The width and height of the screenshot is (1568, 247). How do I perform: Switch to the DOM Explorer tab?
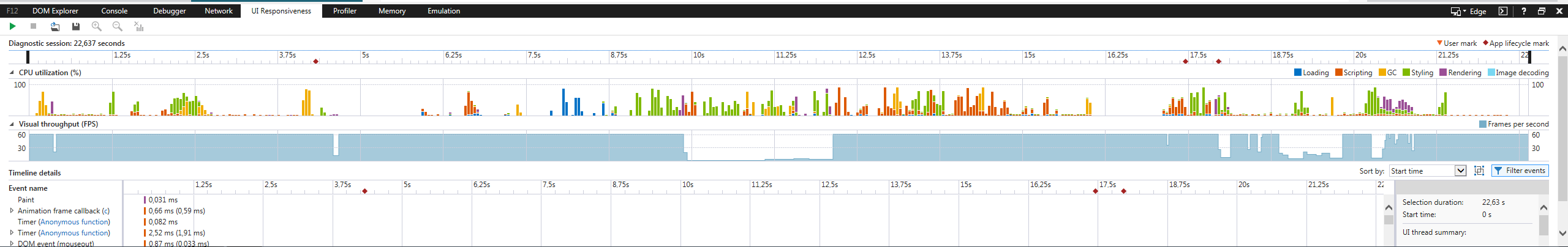(x=55, y=11)
